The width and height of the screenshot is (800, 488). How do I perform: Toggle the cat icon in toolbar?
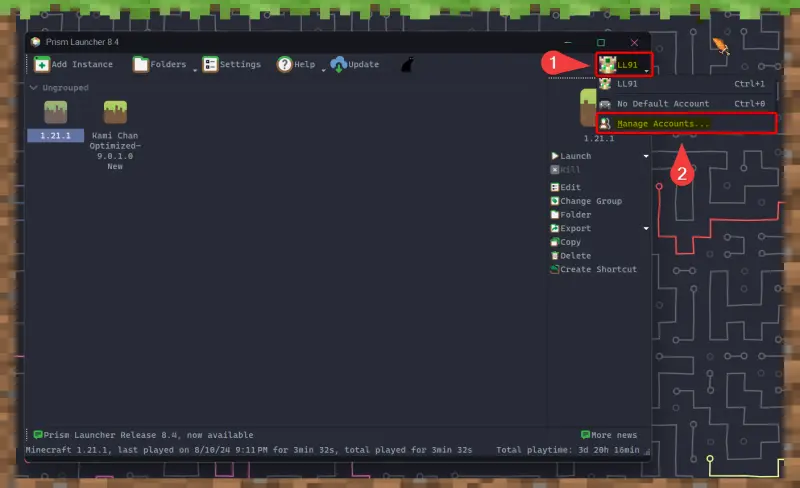tap(407, 65)
